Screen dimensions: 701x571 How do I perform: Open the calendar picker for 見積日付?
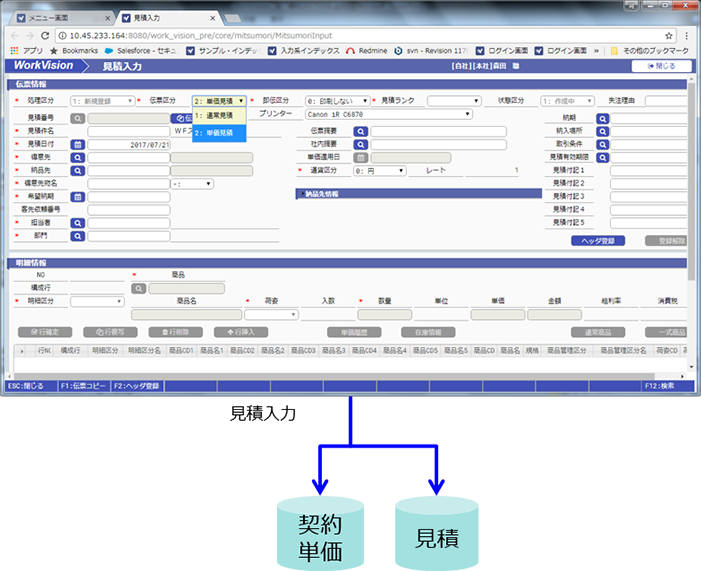[x=77, y=144]
